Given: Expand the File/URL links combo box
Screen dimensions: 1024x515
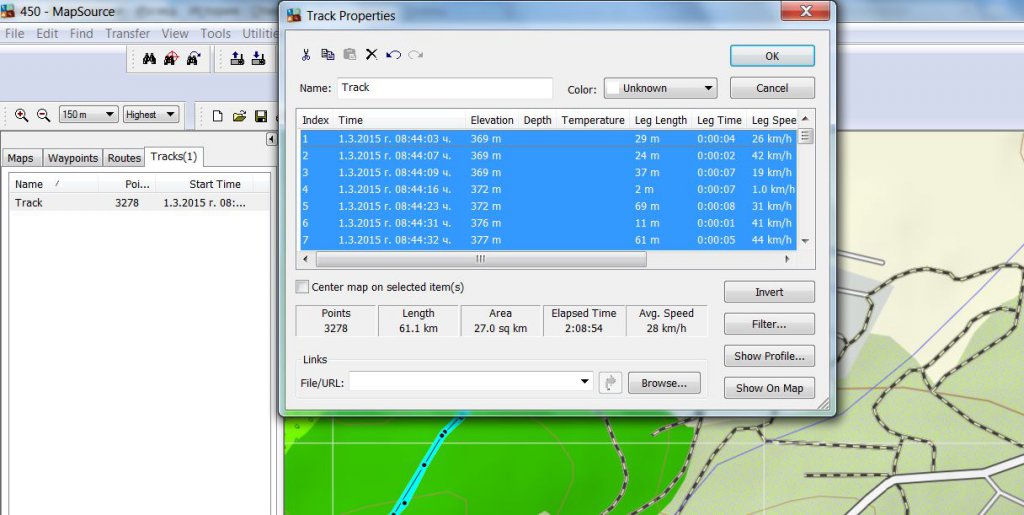Looking at the screenshot, I should tap(585, 382).
